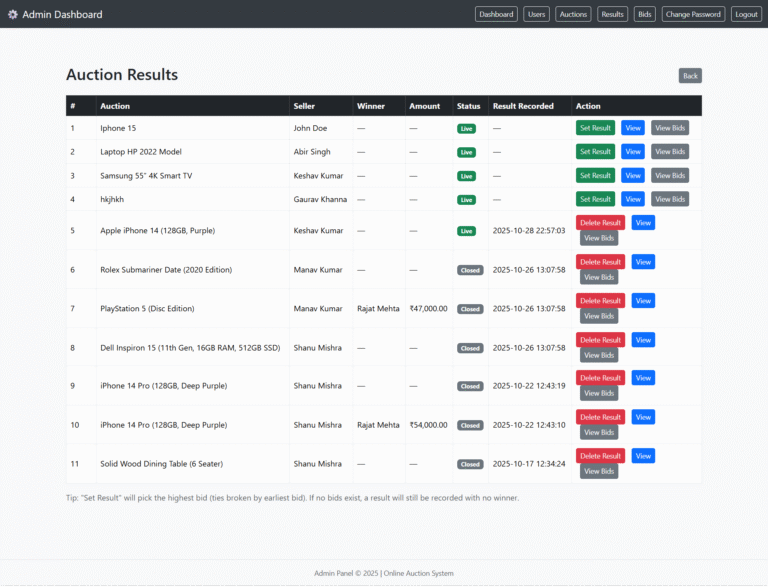View Bids for Rolex Submariner Date

[599, 277]
